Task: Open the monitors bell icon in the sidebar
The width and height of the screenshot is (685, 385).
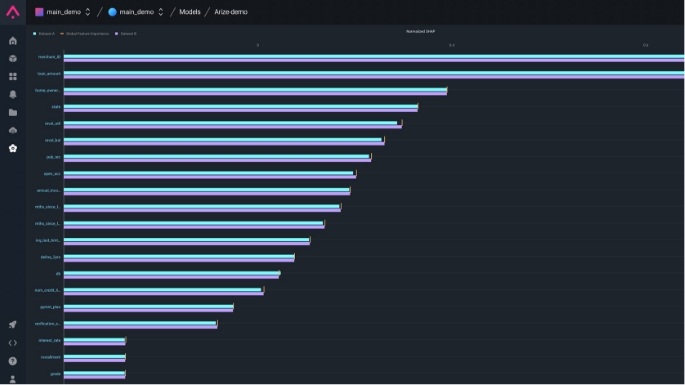Action: (x=13, y=94)
